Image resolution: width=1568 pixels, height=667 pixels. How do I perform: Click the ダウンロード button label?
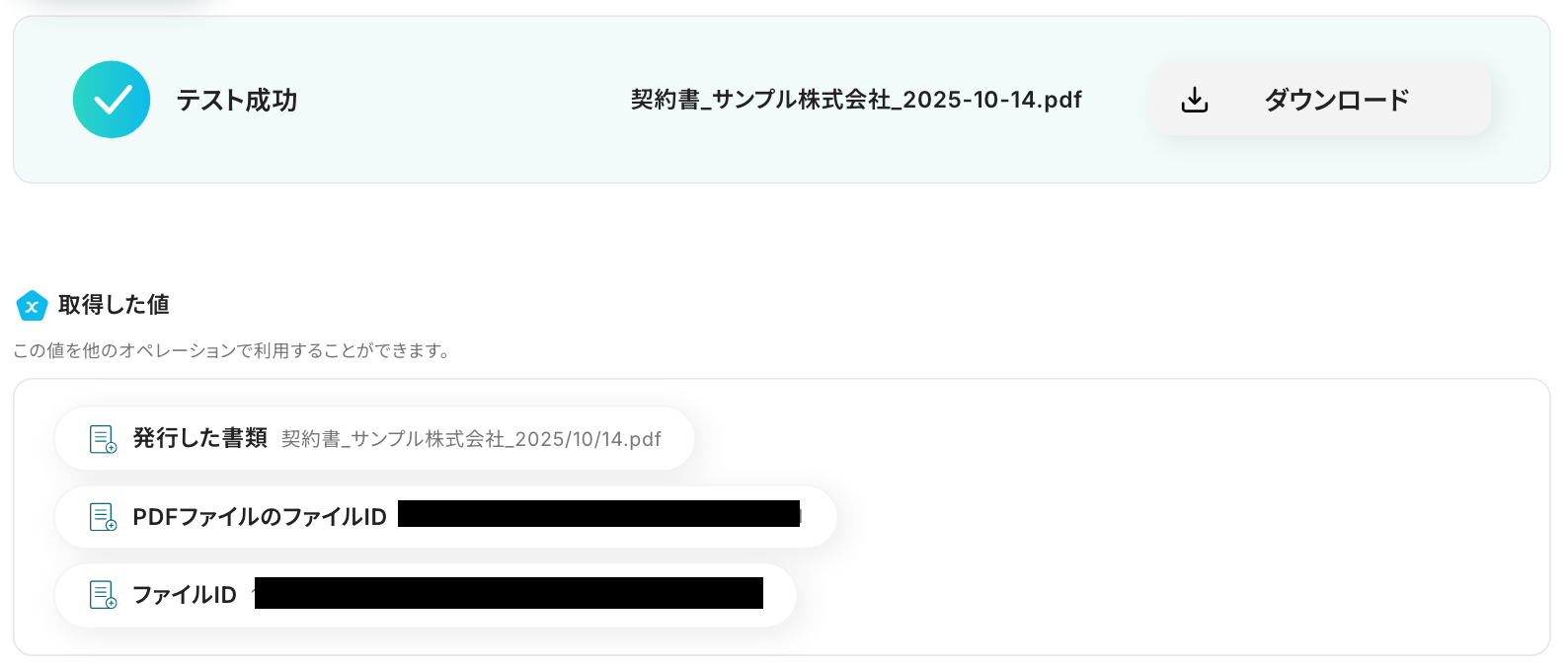(1336, 100)
